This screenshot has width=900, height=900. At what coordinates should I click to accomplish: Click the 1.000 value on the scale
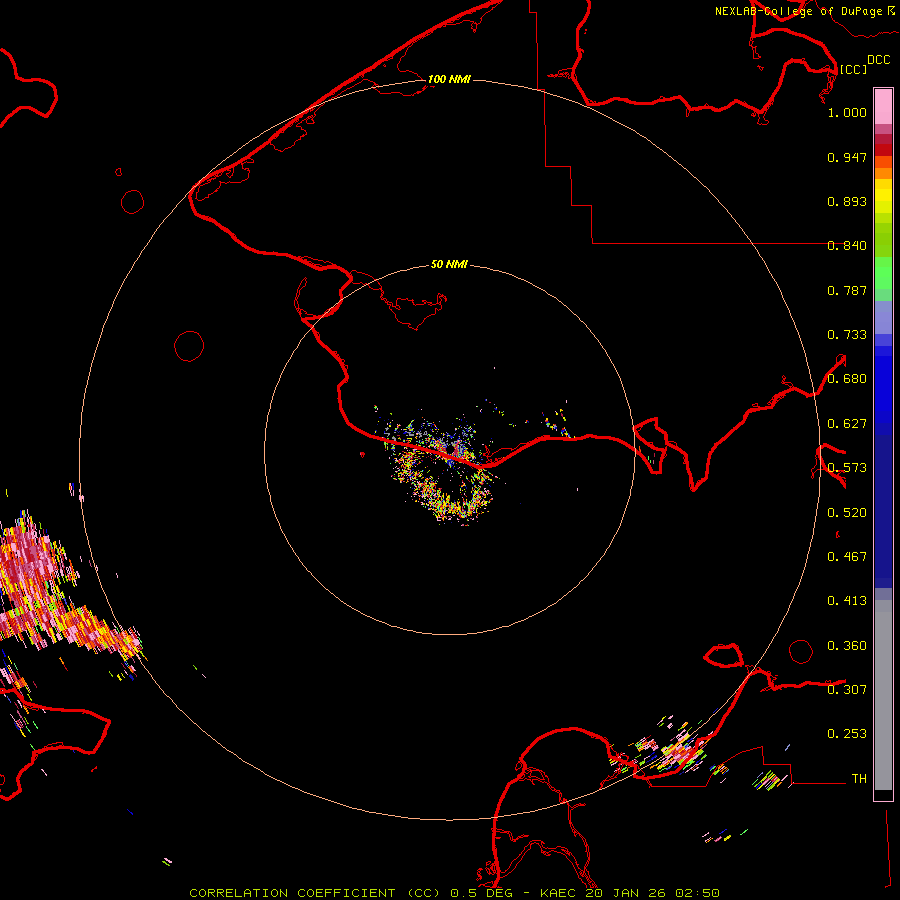point(847,113)
